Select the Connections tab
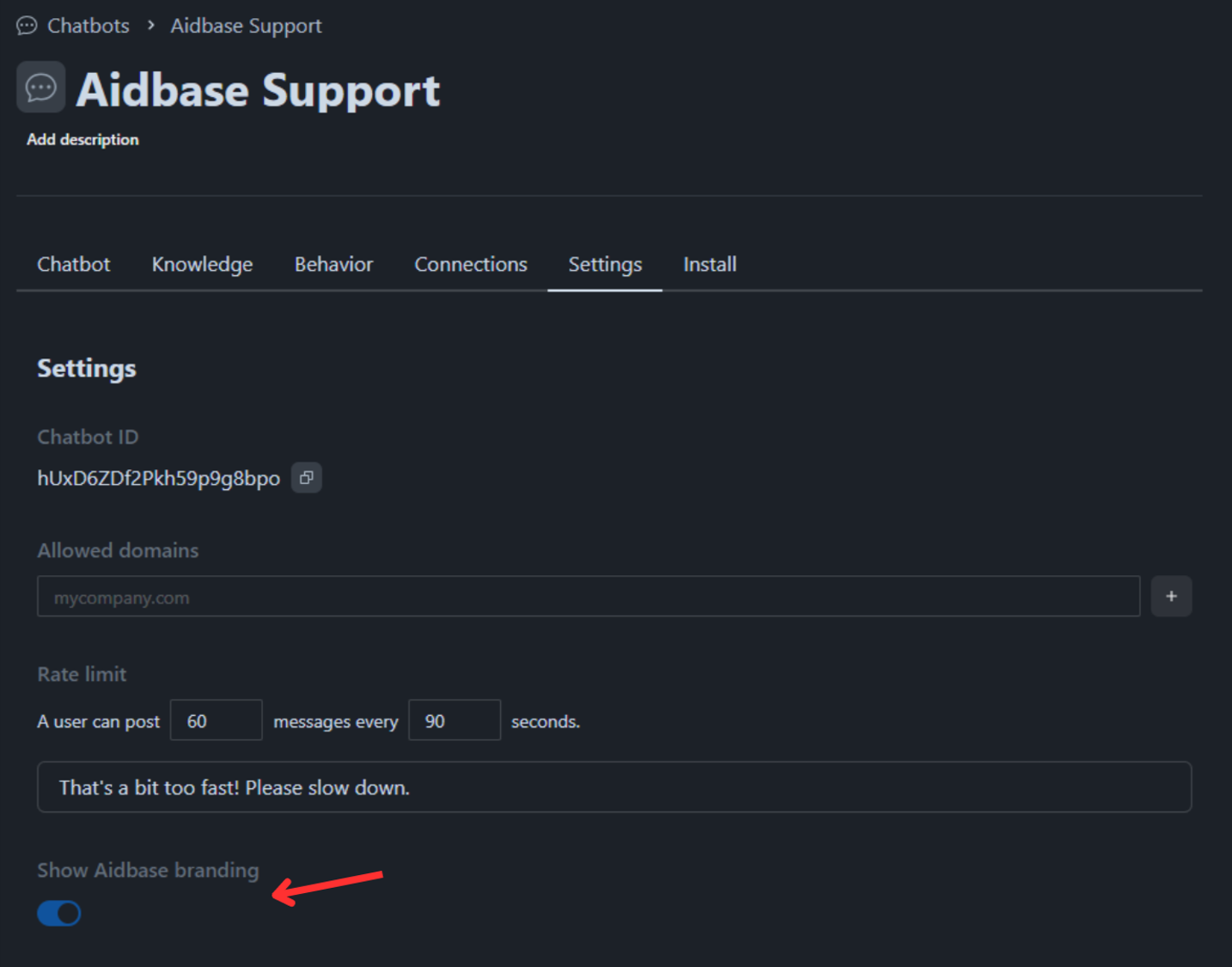Screen dimensions: 1232x967 pyautogui.click(x=471, y=264)
